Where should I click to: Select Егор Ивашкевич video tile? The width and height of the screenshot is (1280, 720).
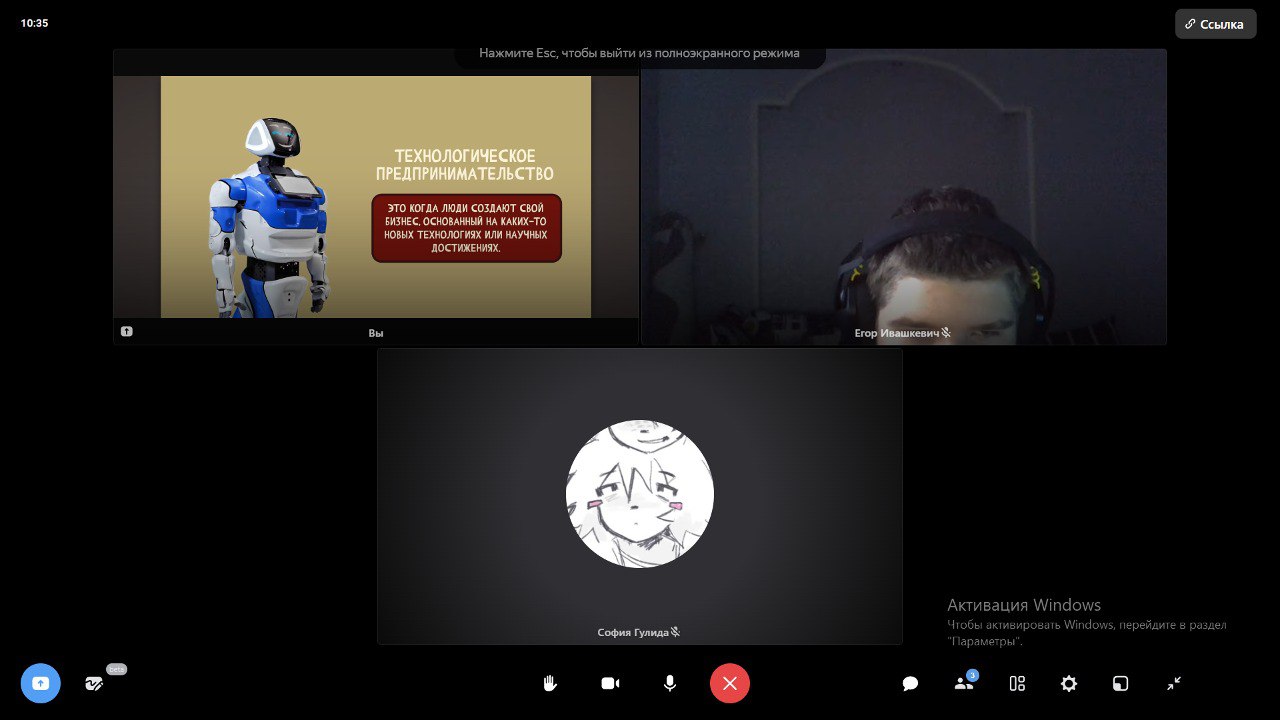904,197
